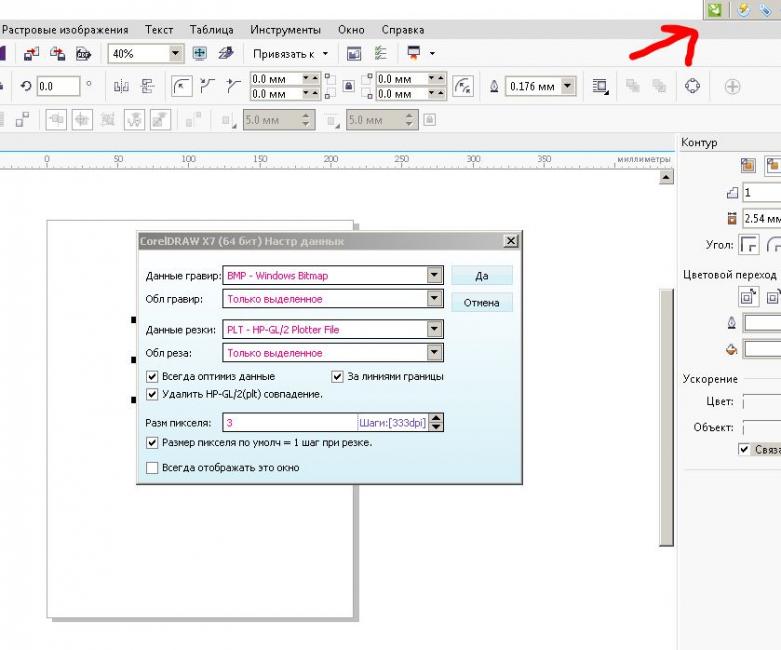781x650 pixels.
Task: Expand the 'Данные резки' PLT dropdown
Action: coord(434,329)
